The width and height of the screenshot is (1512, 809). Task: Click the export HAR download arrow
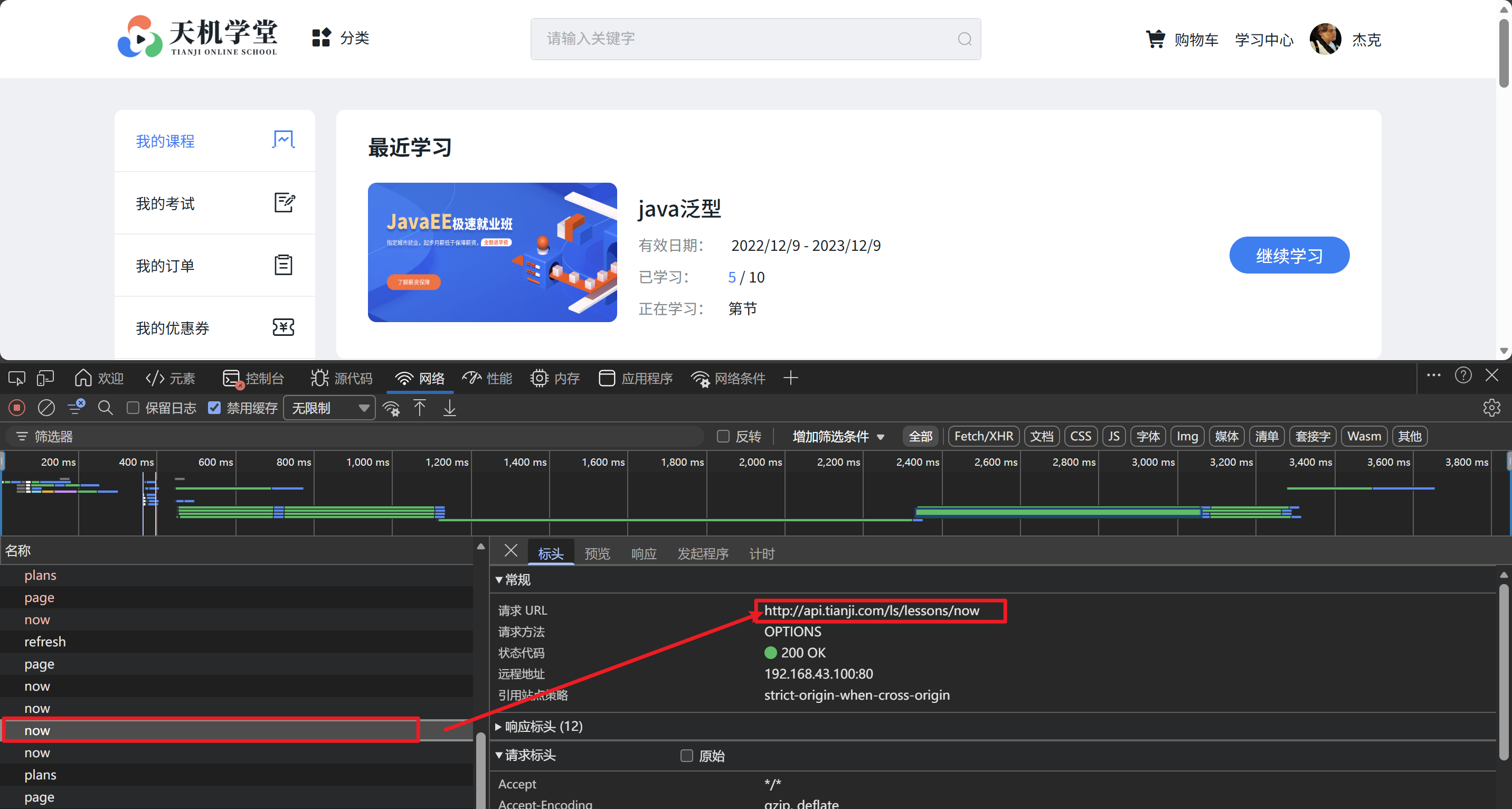coord(450,408)
